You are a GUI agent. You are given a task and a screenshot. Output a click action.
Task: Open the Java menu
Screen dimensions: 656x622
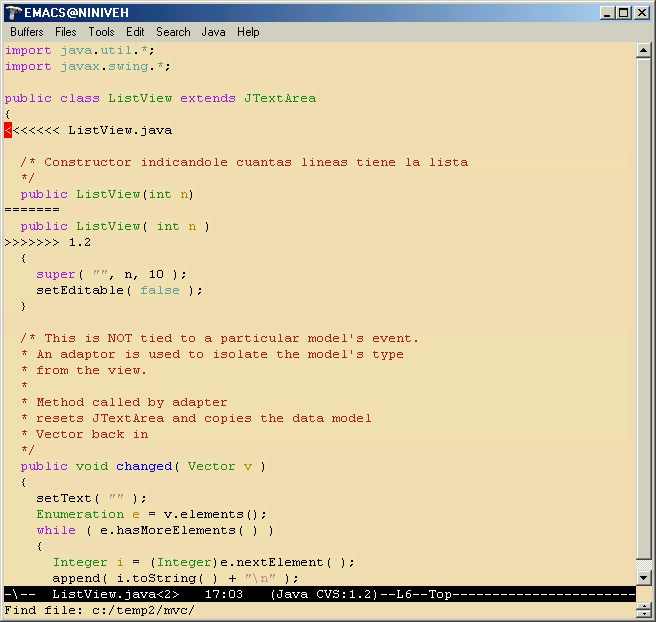(214, 32)
